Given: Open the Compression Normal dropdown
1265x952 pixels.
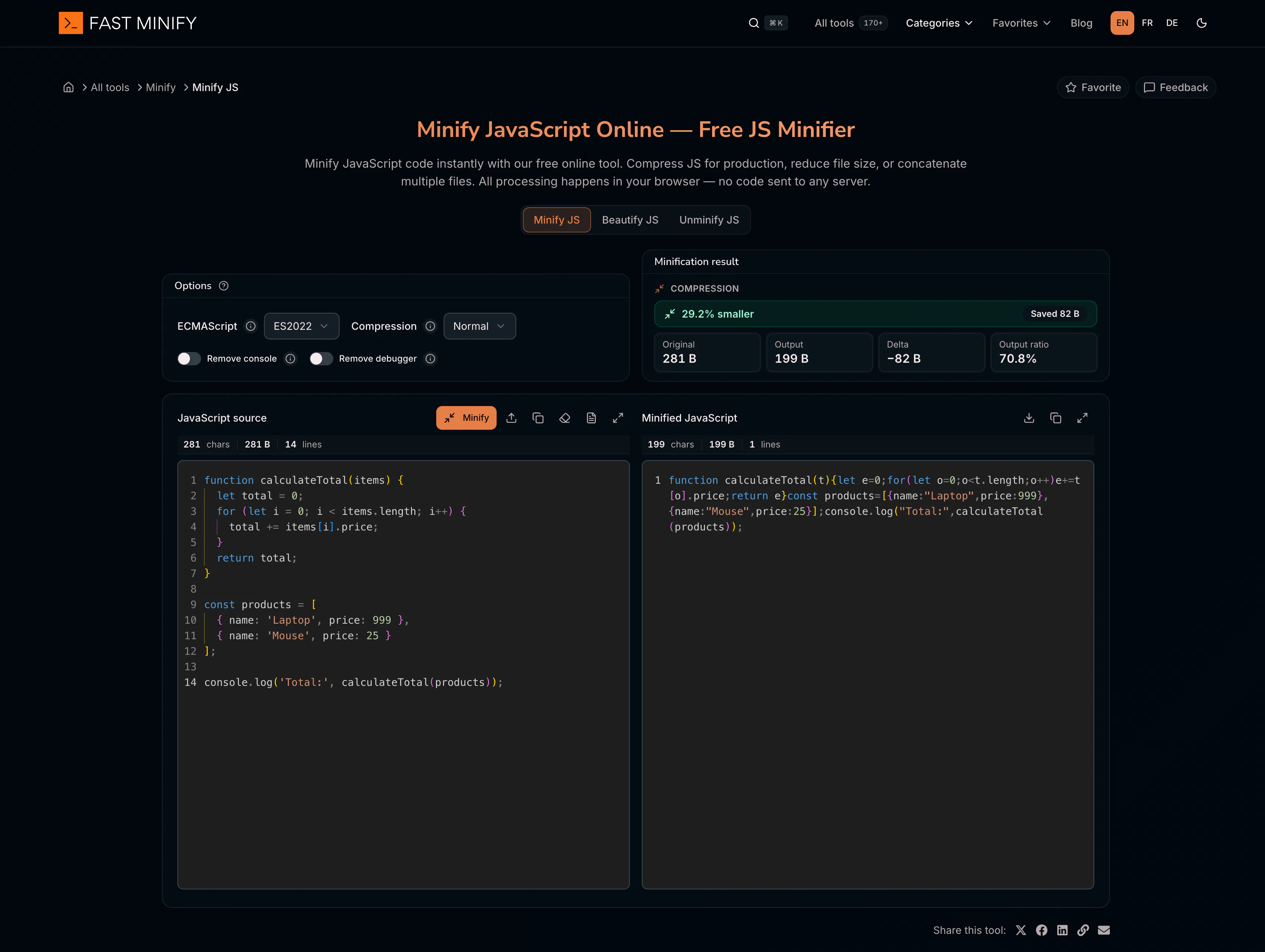Looking at the screenshot, I should 479,326.
